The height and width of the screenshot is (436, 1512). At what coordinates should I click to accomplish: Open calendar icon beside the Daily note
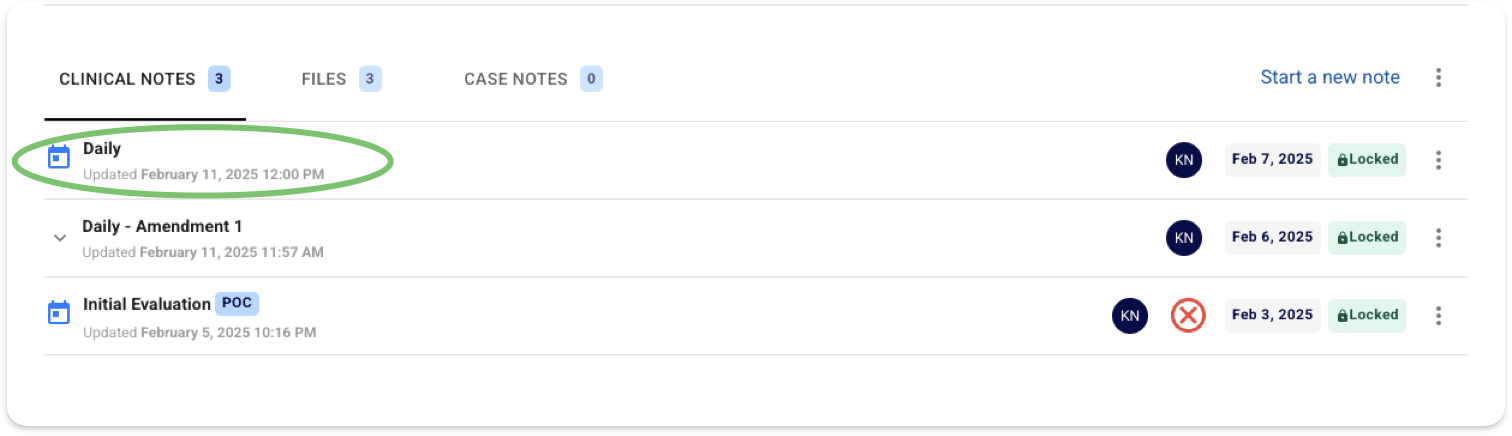59,157
